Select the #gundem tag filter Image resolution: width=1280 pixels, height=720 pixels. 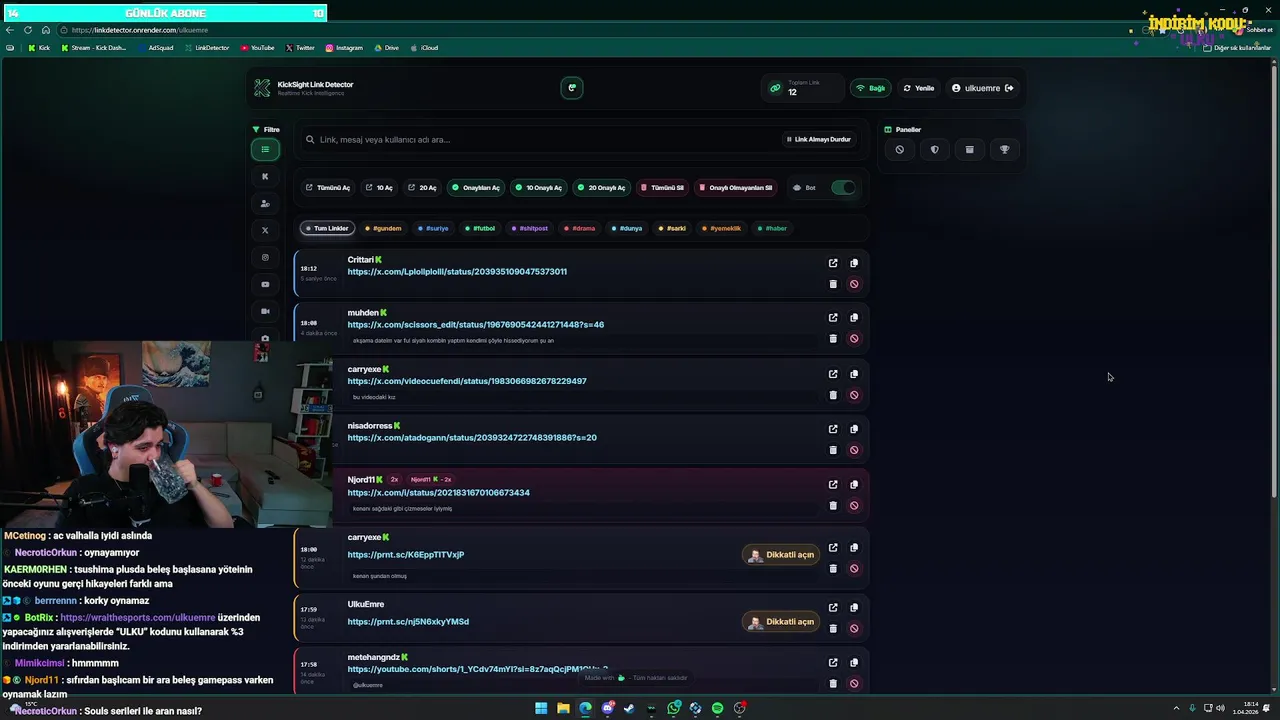pyautogui.click(x=383, y=228)
